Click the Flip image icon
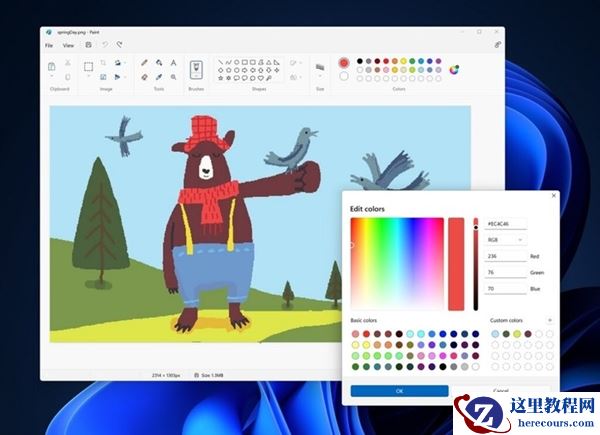 [x=117, y=77]
